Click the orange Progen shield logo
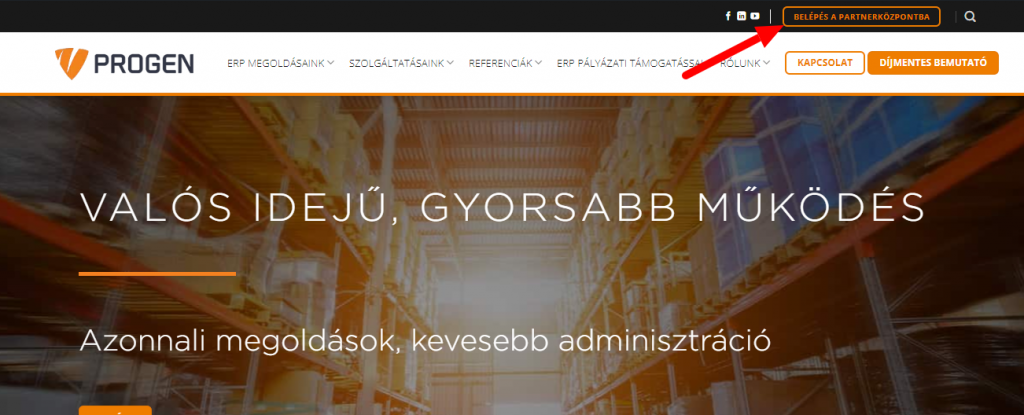1024x415 pixels. tap(71, 63)
